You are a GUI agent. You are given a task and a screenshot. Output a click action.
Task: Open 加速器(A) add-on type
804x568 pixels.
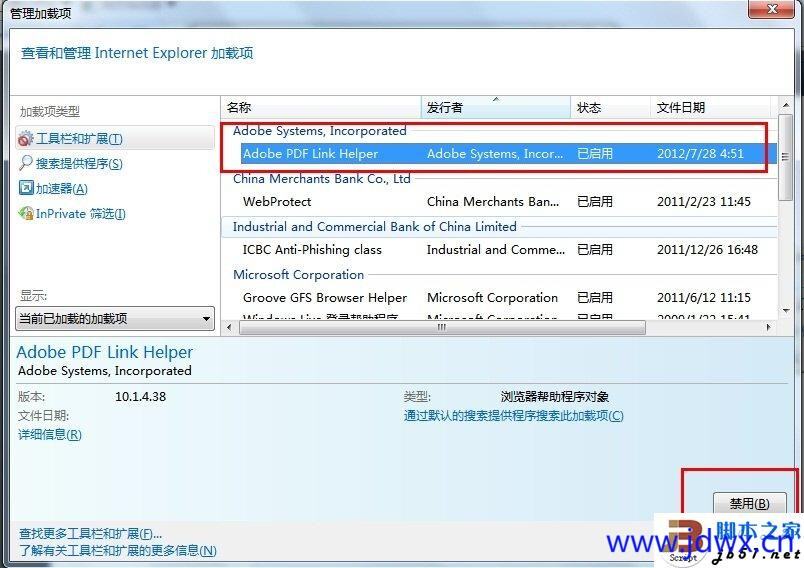62,189
